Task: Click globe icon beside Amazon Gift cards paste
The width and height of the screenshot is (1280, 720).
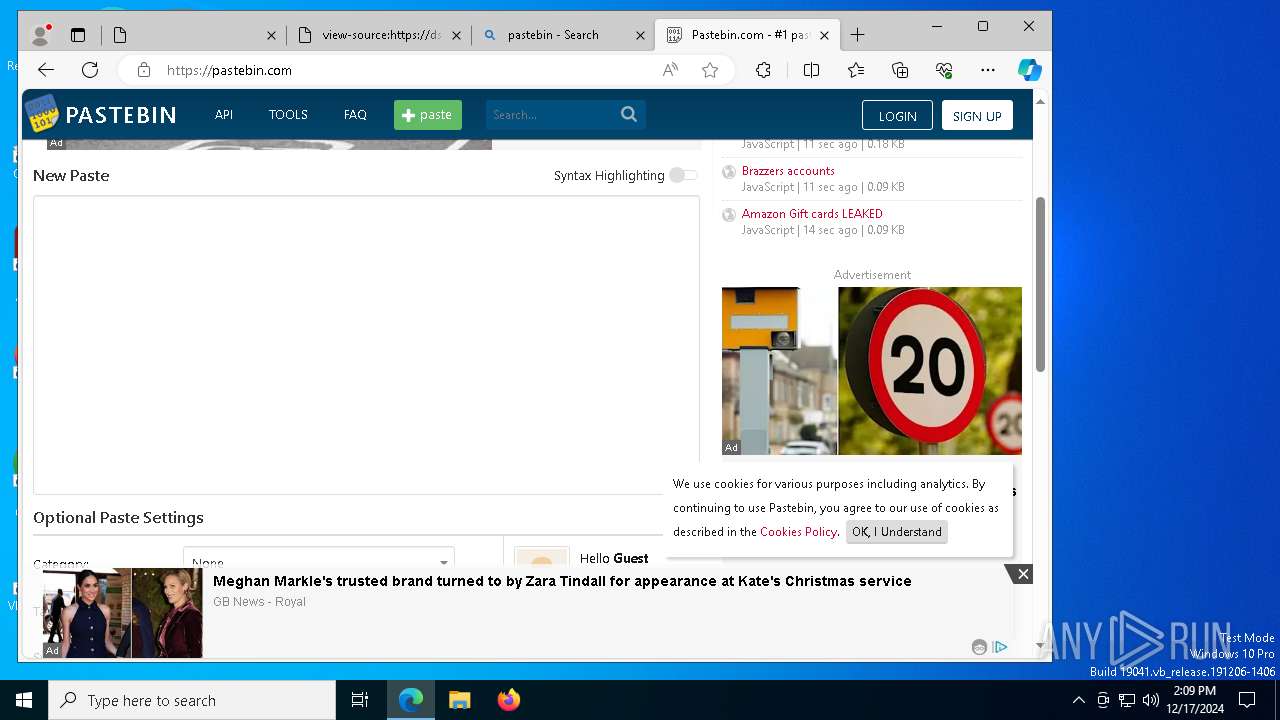Action: point(729,215)
